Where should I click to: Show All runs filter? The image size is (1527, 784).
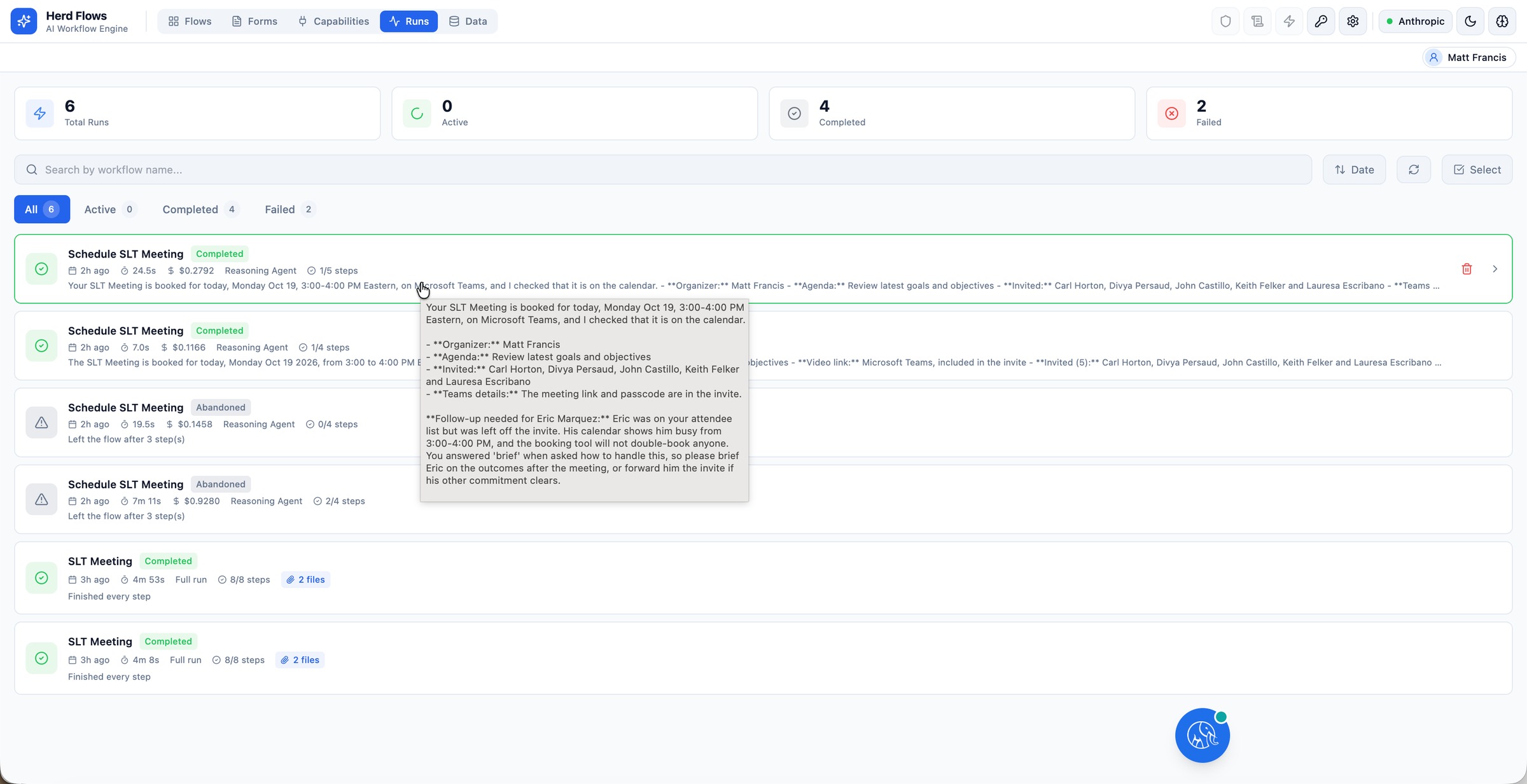pyautogui.click(x=42, y=209)
